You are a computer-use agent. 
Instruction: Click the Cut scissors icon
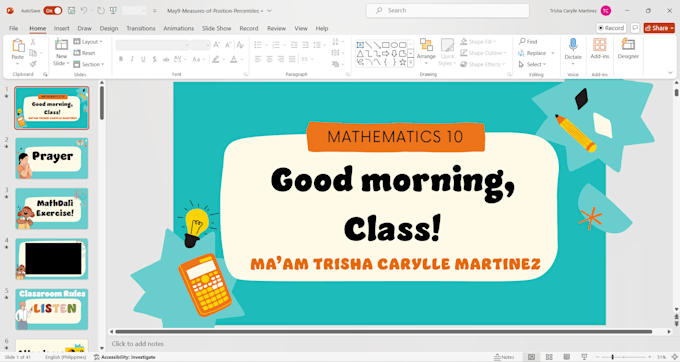pyautogui.click(x=33, y=42)
